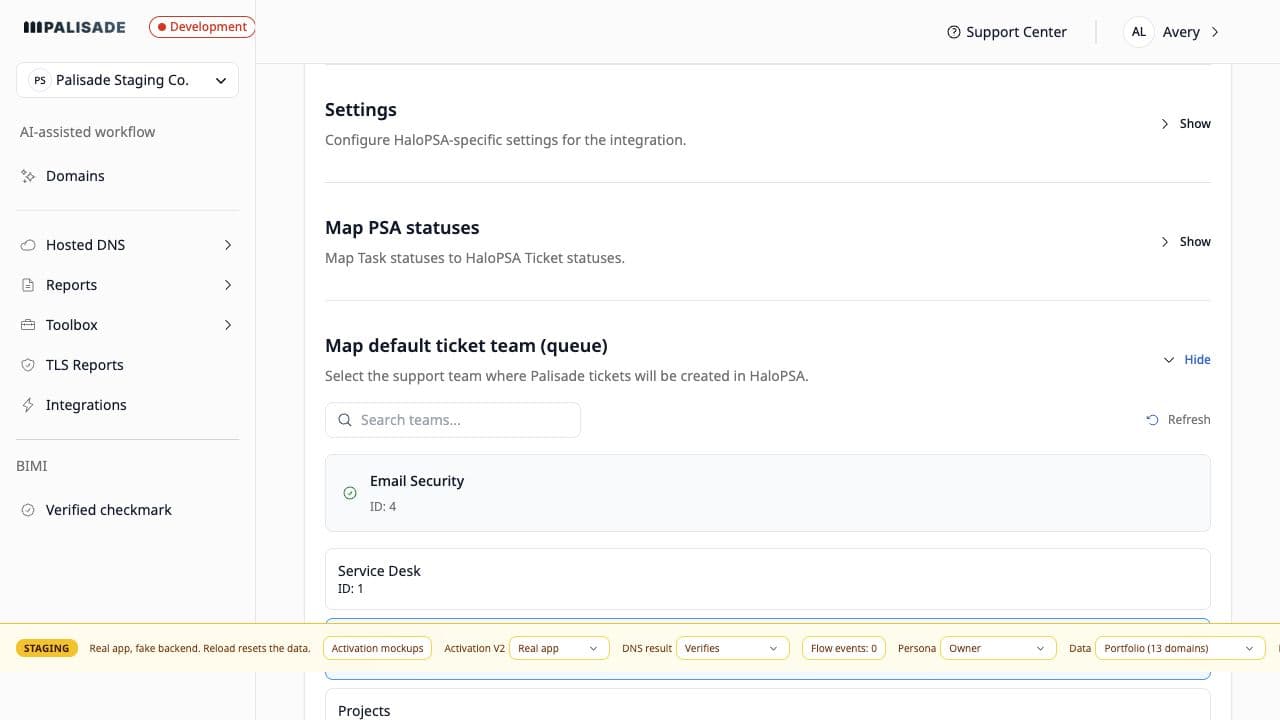
Task: Show the Map PSA statuses section
Action: point(1186,242)
